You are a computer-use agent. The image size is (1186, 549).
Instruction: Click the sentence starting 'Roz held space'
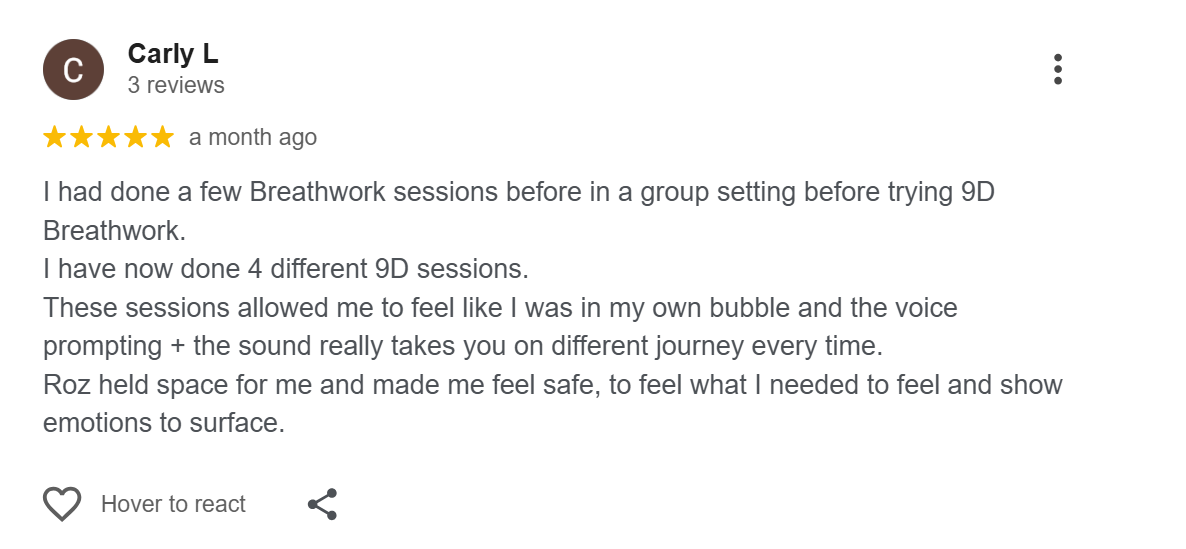(552, 384)
